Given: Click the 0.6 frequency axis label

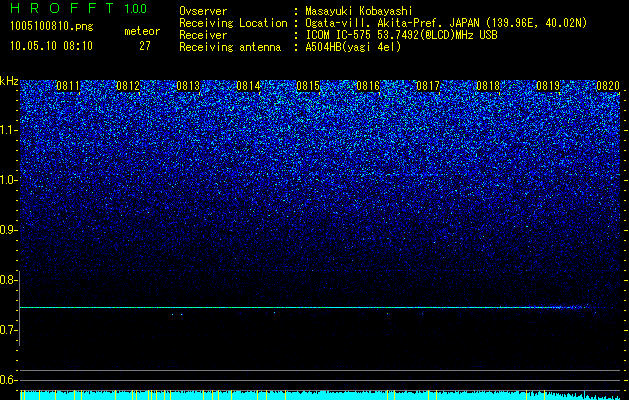Looking at the screenshot, I should click(9, 380).
